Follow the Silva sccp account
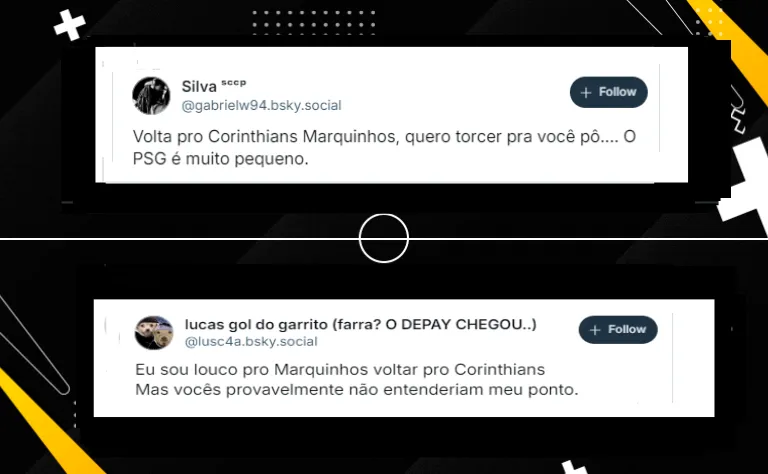 point(609,92)
